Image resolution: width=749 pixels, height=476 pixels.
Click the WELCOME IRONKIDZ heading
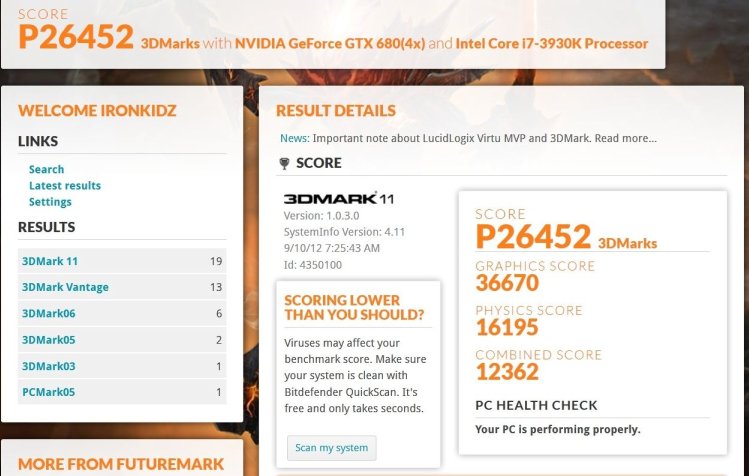97,111
